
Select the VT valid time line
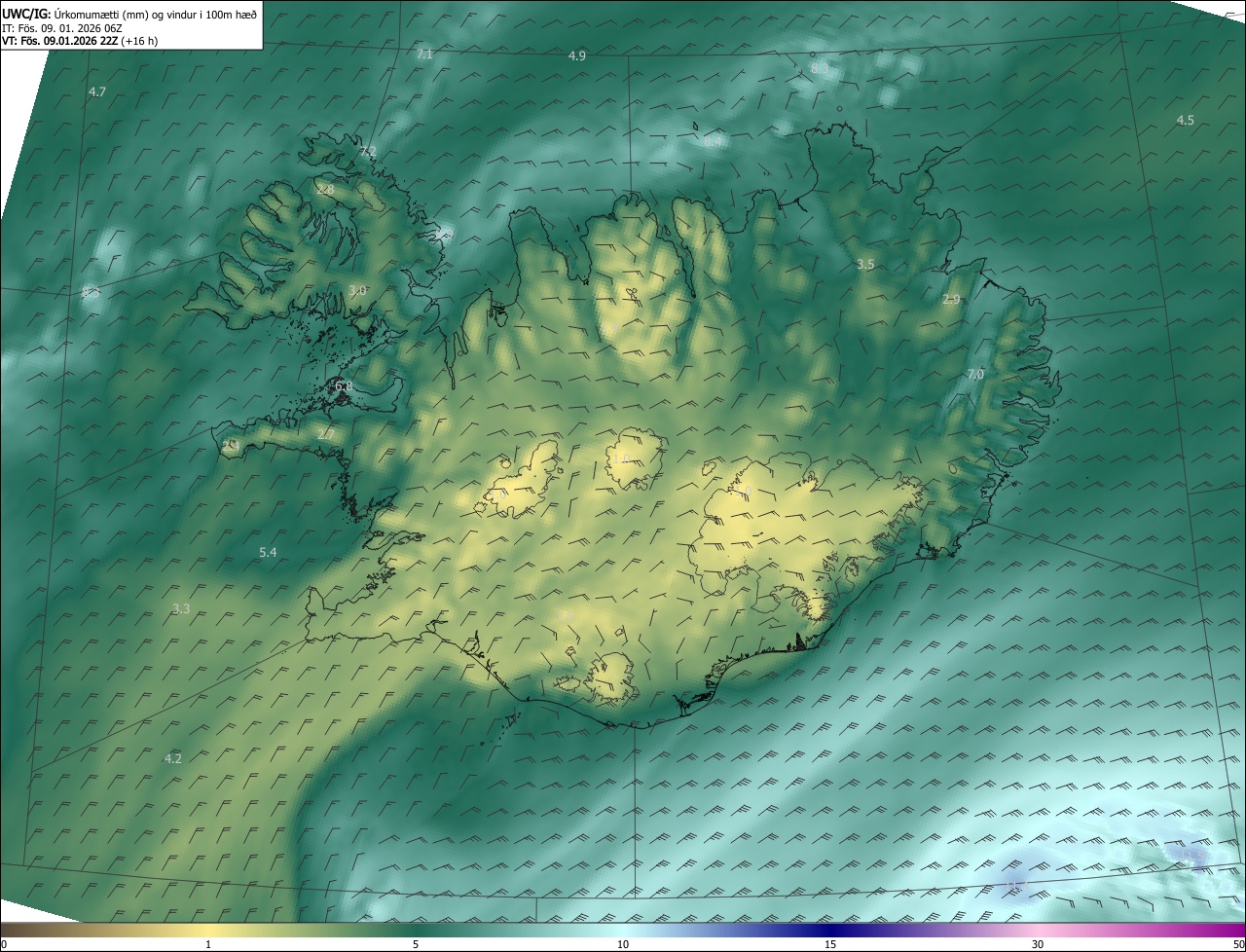[x=79, y=41]
